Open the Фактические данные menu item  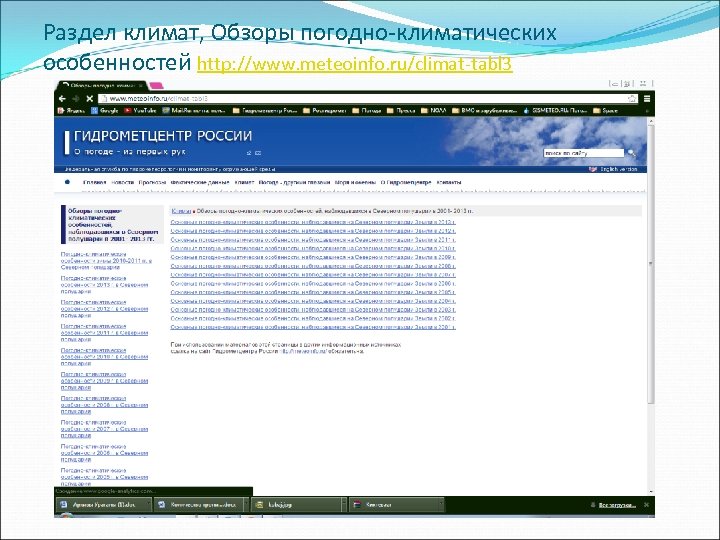200,182
